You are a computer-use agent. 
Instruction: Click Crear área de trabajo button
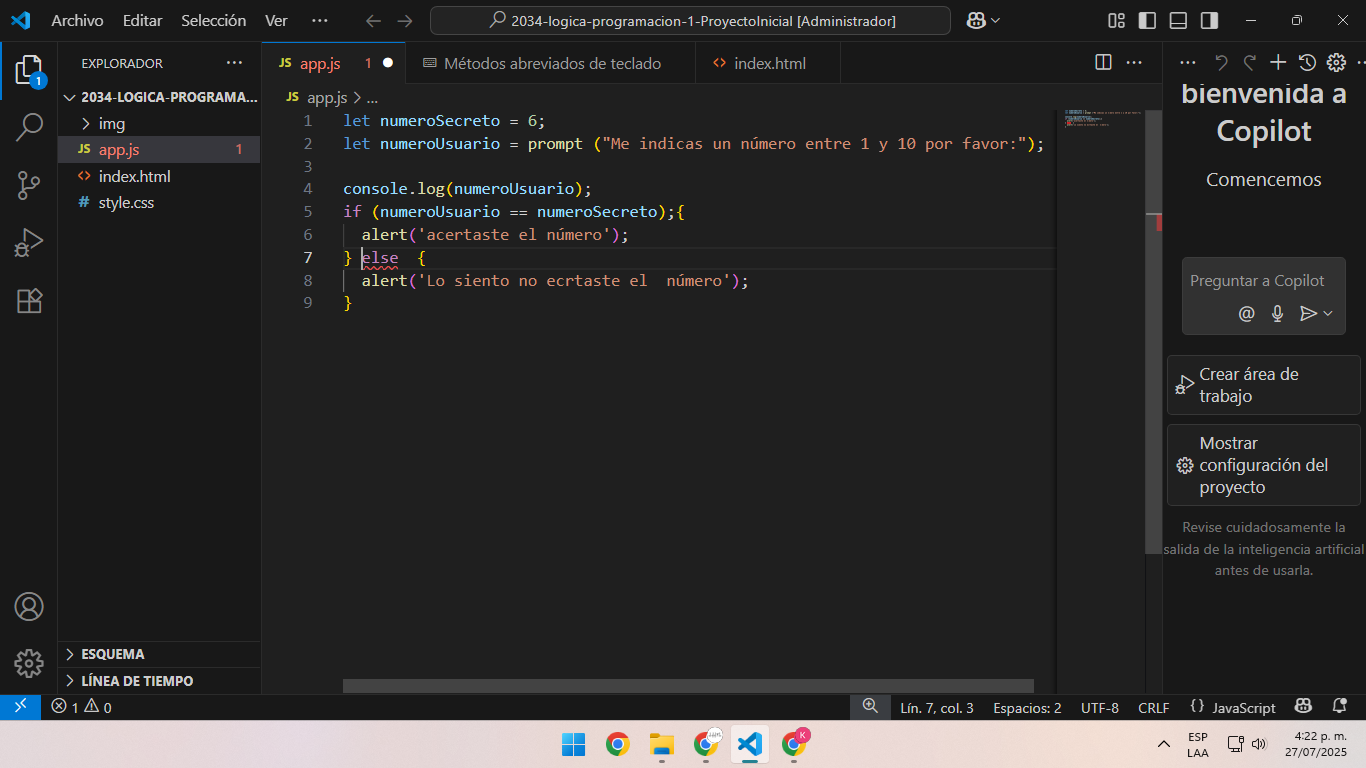pos(1263,385)
